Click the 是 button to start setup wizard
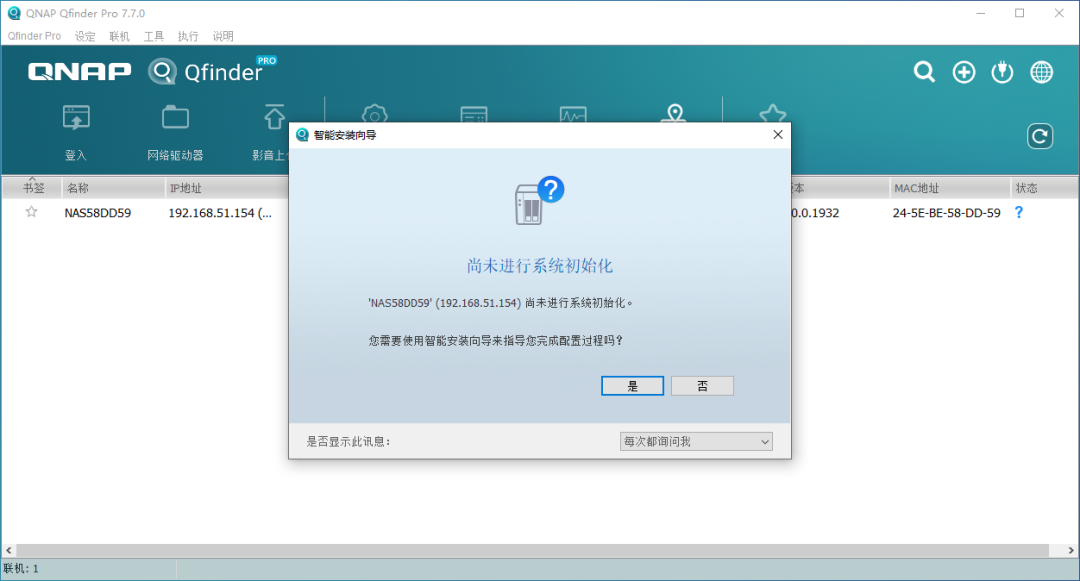 click(x=632, y=385)
